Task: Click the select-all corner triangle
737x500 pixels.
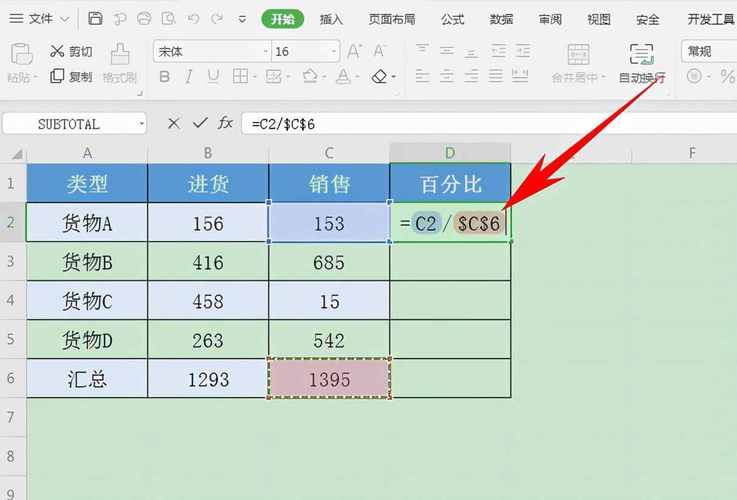Action: (x=17, y=154)
